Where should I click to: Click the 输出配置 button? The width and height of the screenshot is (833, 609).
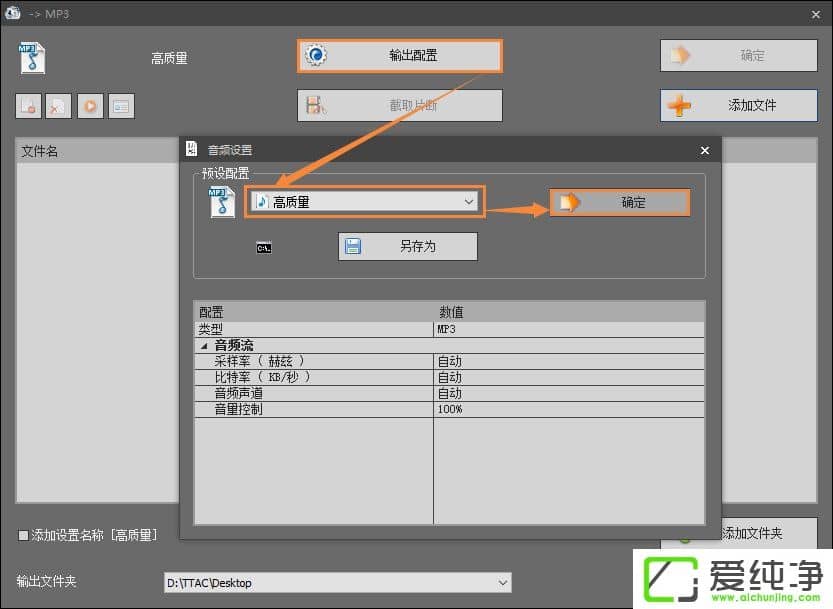click(399, 55)
